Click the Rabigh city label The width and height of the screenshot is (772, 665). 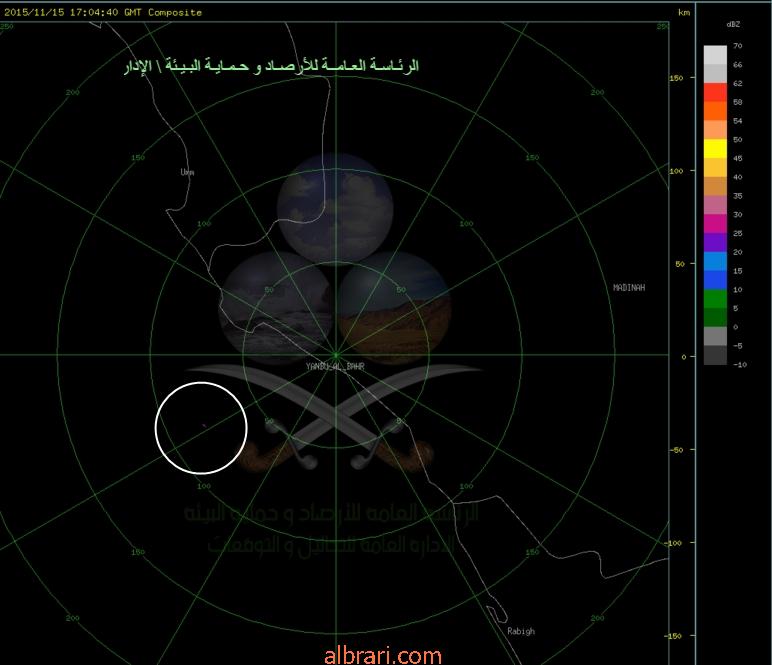click(x=521, y=631)
